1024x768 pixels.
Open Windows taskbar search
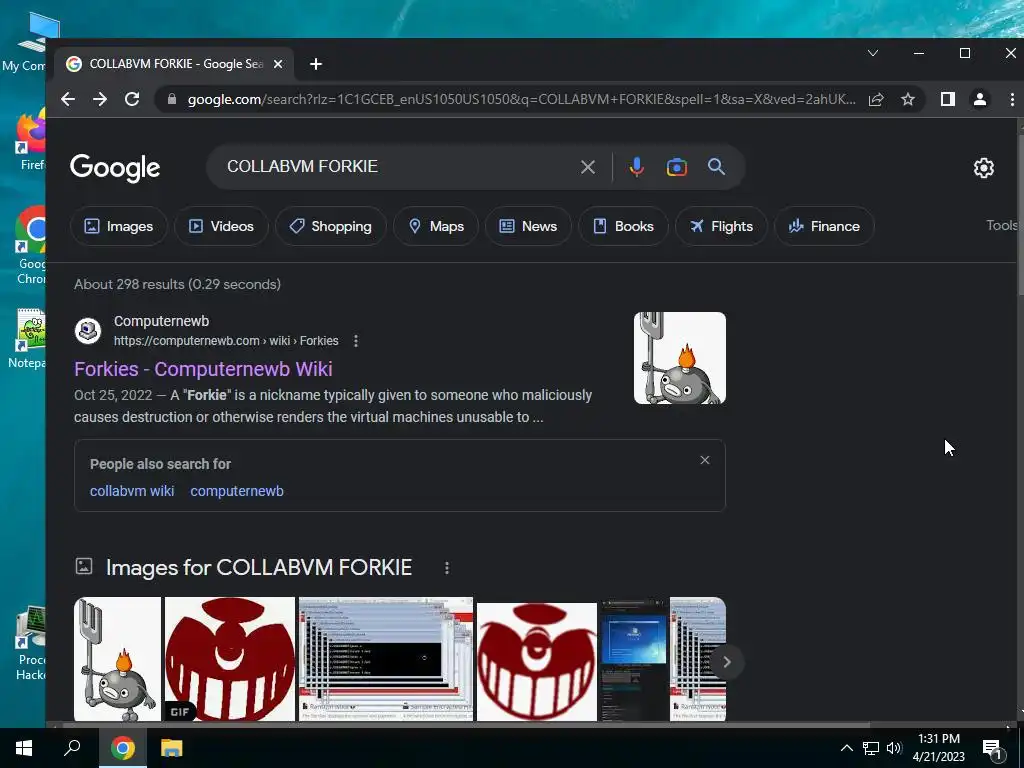pos(72,748)
